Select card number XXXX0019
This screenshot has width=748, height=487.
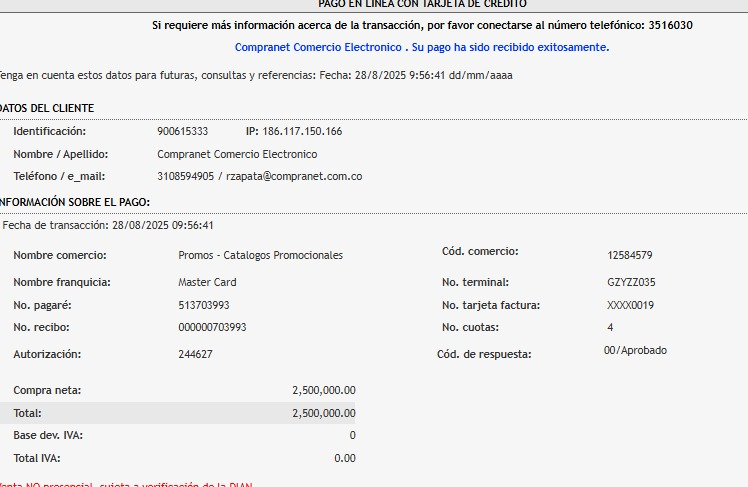630,305
